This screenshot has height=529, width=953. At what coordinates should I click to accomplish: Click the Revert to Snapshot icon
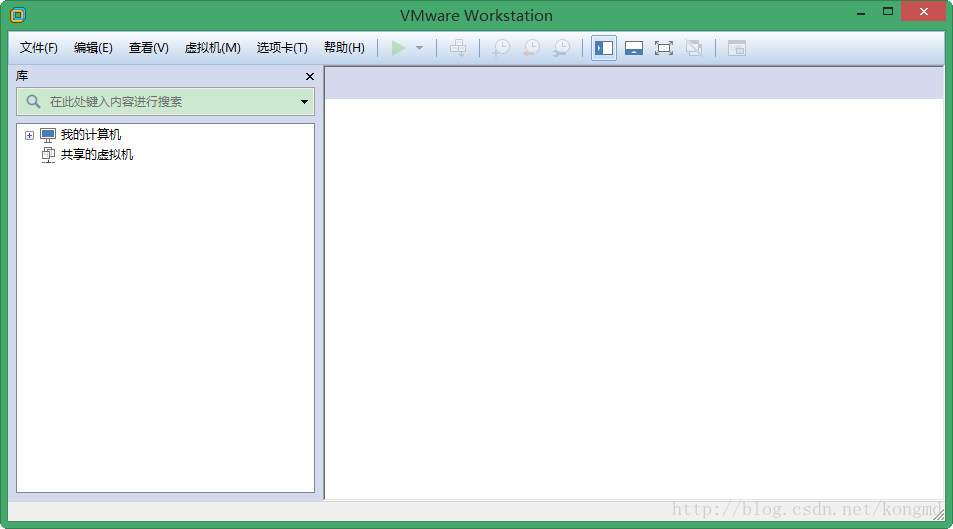tap(531, 48)
